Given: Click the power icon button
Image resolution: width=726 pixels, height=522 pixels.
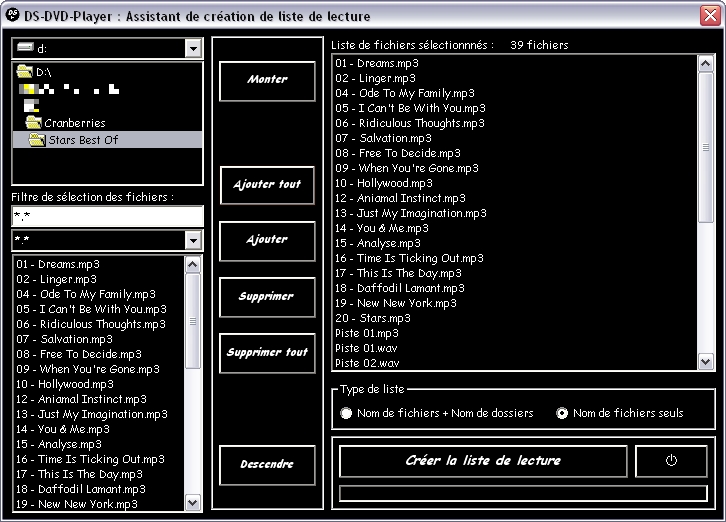Looking at the screenshot, I should (x=671, y=461).
